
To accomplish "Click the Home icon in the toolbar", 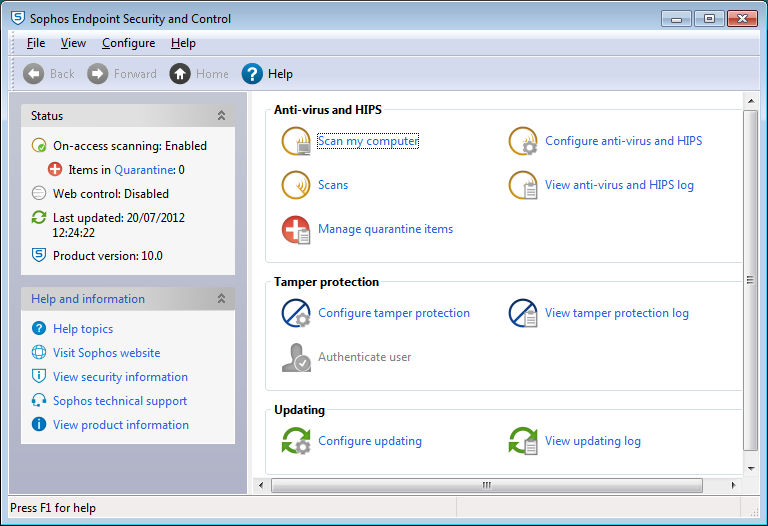I will click(180, 74).
